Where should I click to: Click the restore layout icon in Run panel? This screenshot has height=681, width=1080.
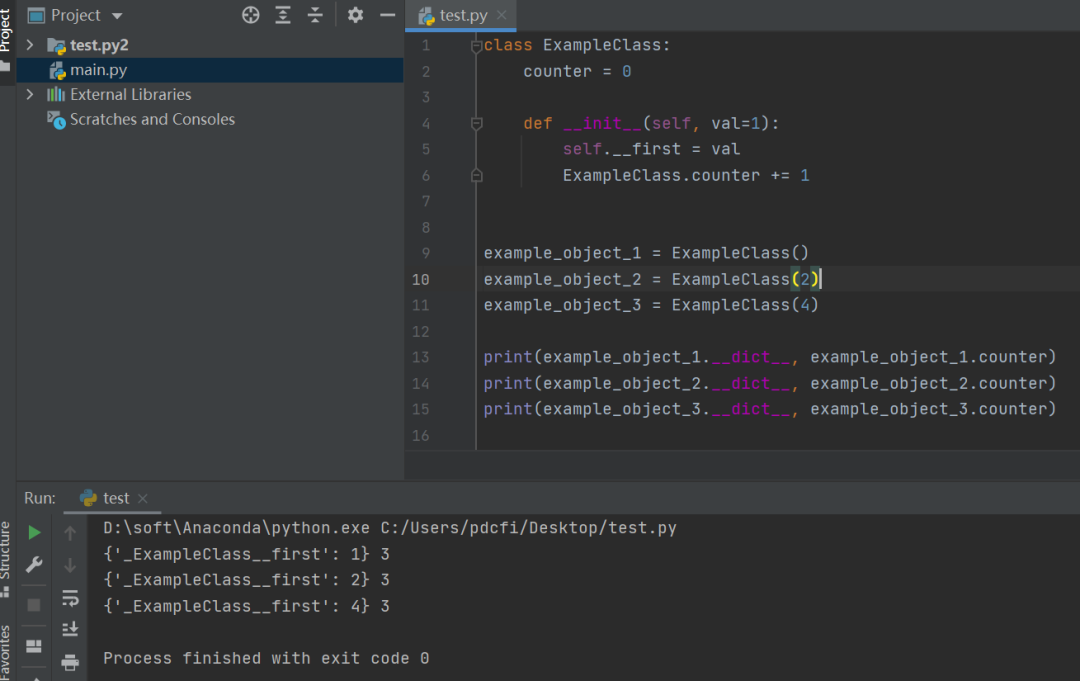(x=34, y=646)
